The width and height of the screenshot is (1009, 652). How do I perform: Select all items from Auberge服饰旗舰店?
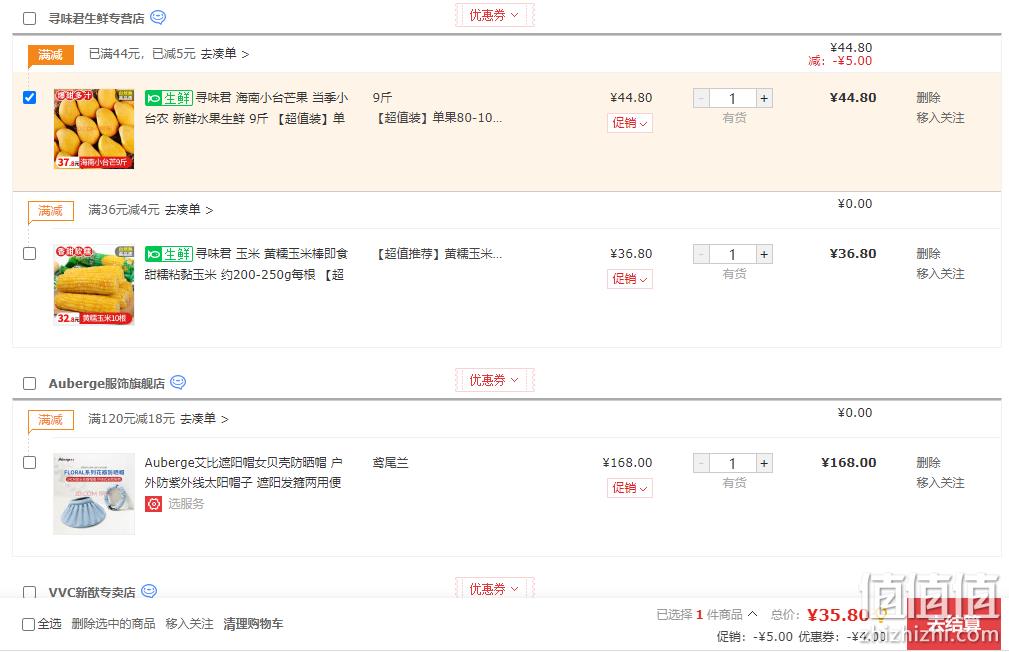(30, 384)
